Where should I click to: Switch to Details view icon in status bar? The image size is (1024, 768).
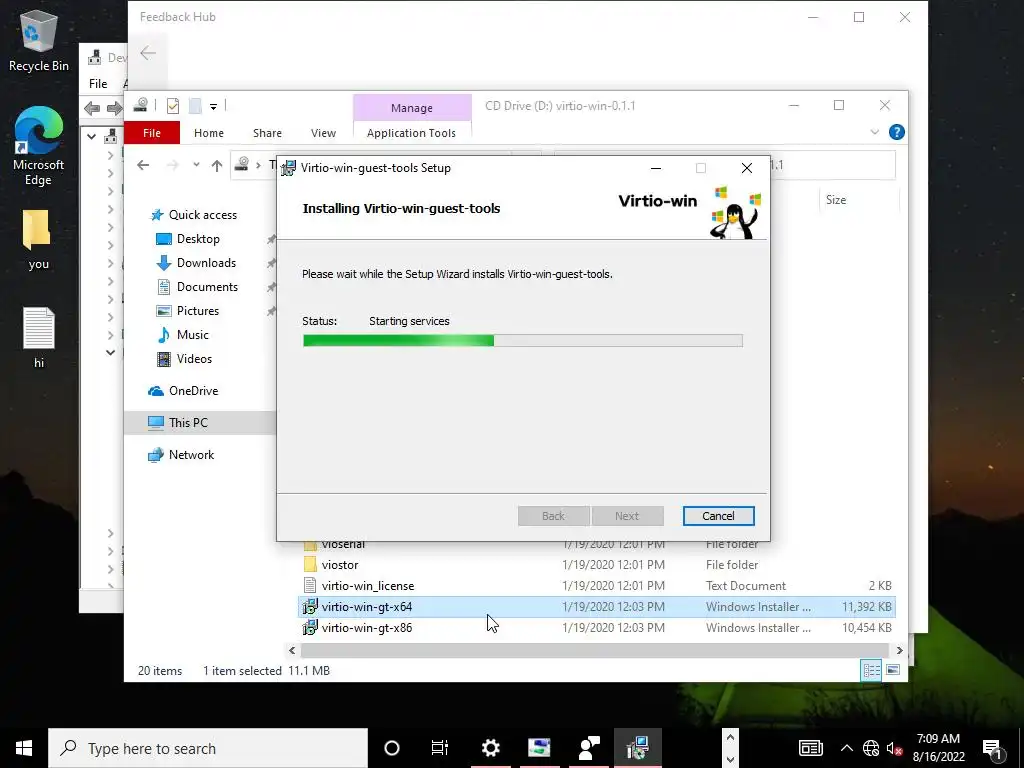point(871,670)
